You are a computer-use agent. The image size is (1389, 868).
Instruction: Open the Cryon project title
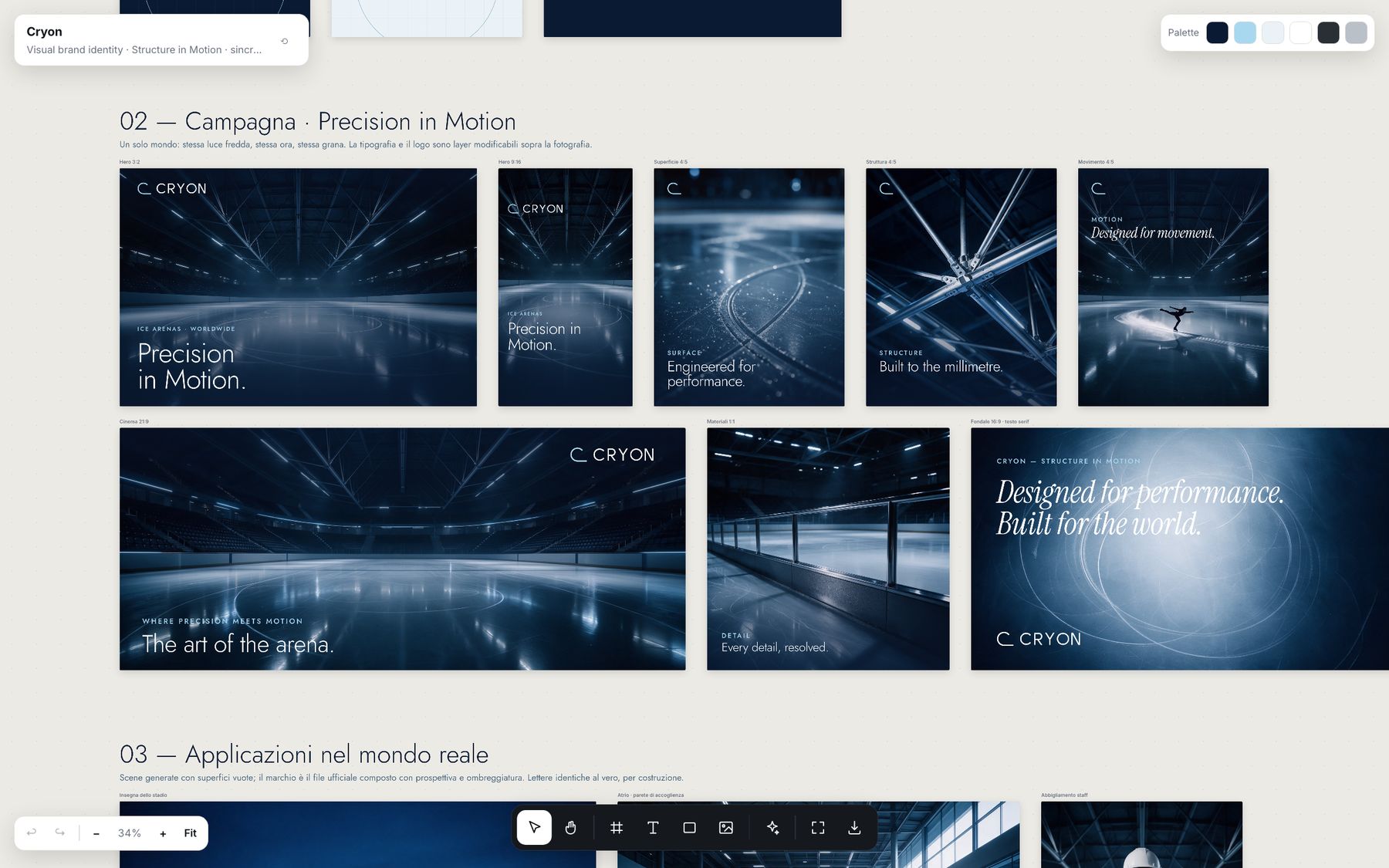click(x=44, y=32)
